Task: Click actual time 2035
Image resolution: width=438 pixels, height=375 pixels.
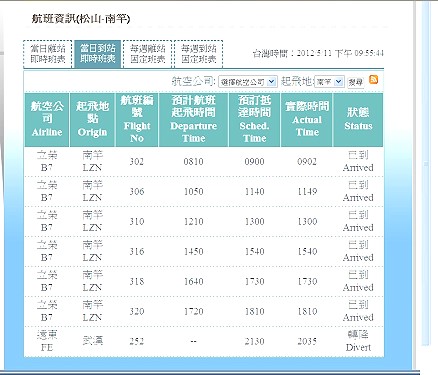Action: (307, 341)
